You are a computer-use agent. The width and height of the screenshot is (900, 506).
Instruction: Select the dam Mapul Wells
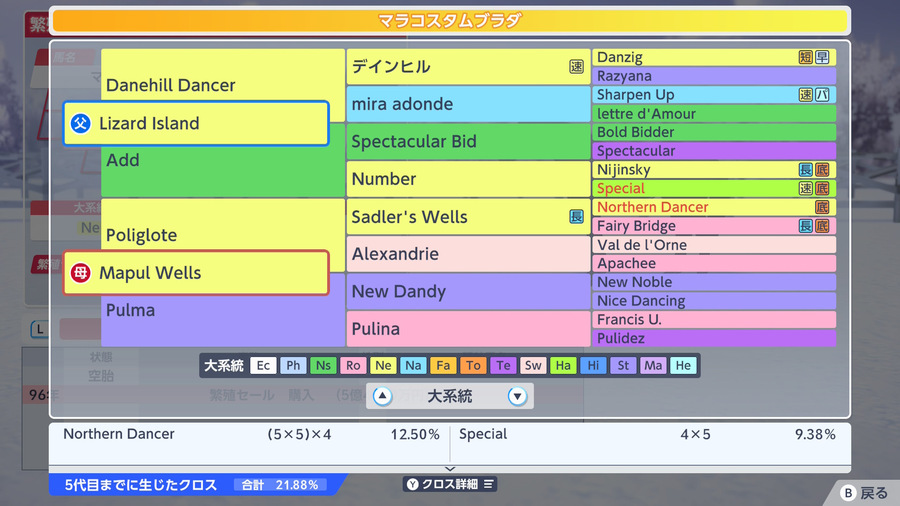[x=196, y=273]
